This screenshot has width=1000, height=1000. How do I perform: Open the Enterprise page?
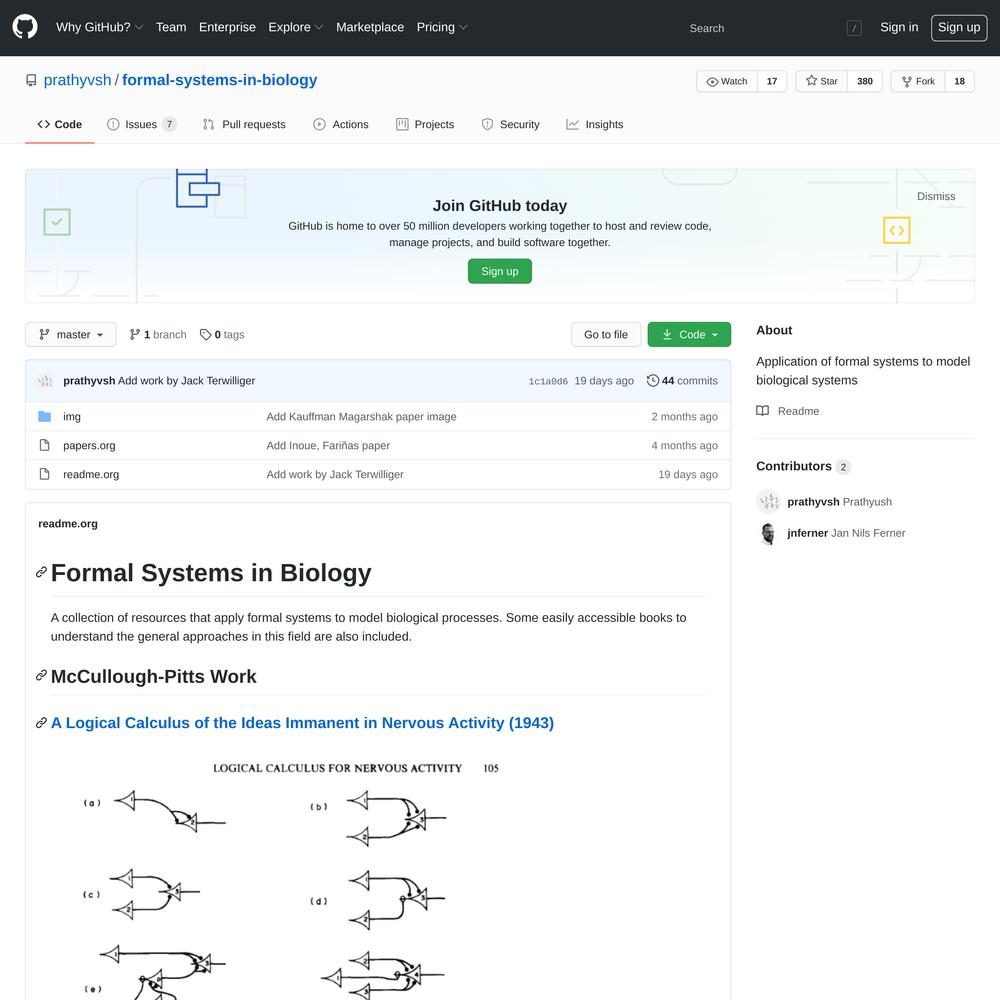(x=227, y=27)
